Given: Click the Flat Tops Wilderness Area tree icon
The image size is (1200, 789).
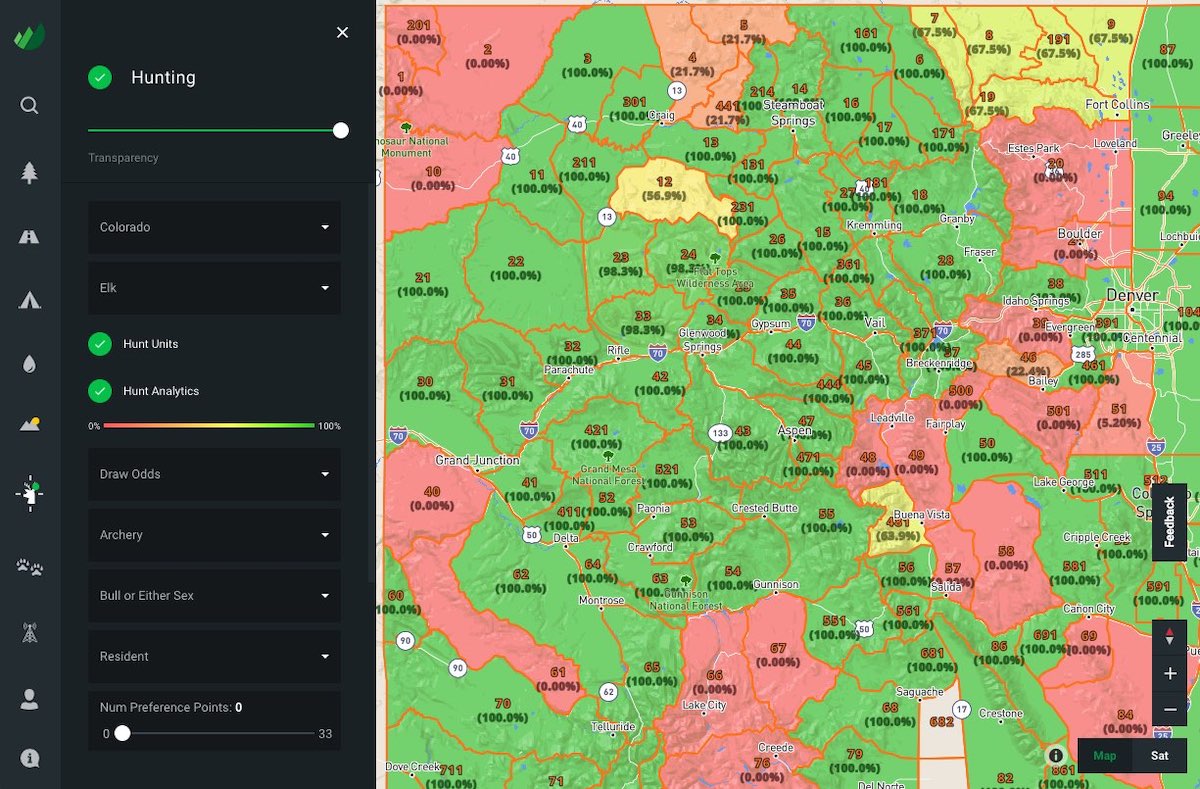Looking at the screenshot, I should click(714, 257).
